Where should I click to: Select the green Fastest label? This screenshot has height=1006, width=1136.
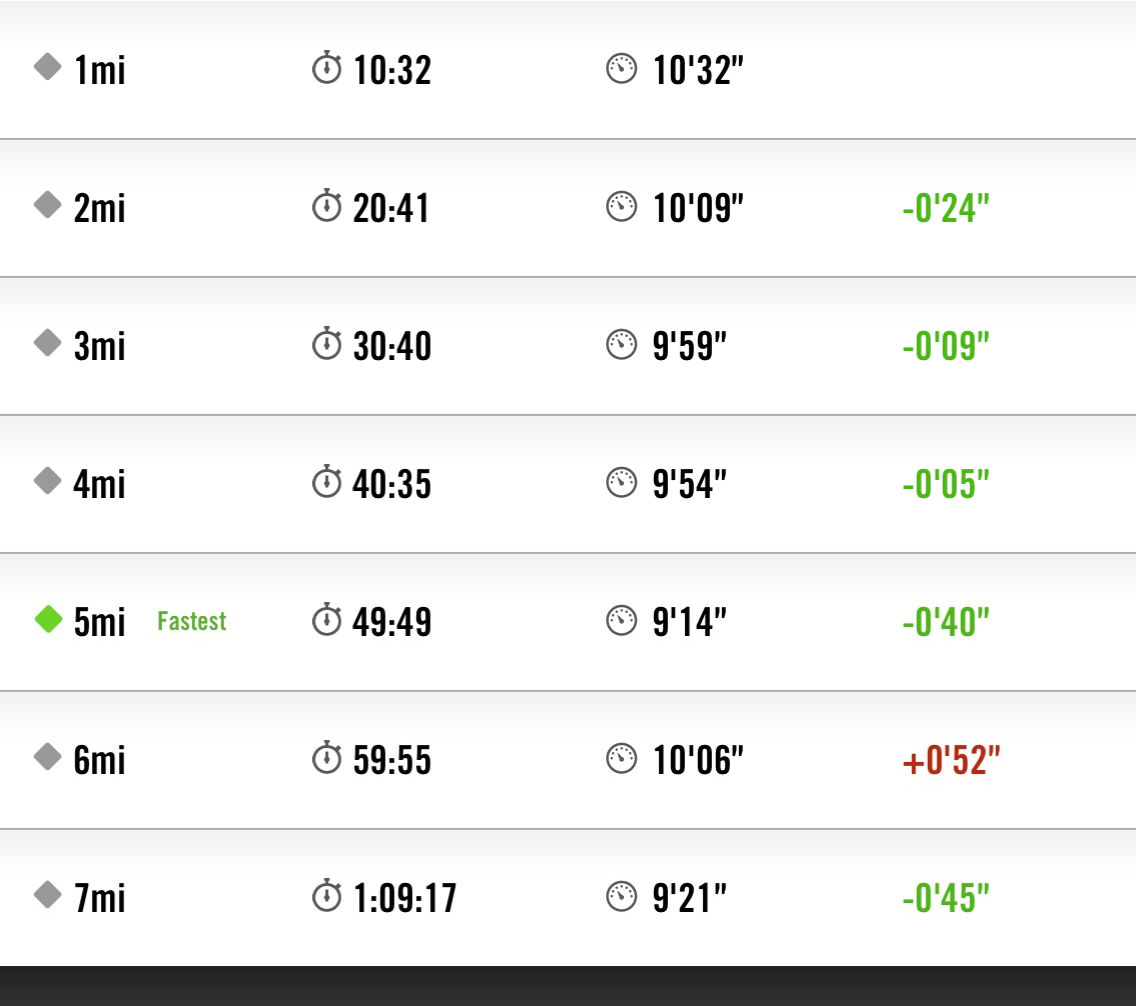tap(192, 621)
